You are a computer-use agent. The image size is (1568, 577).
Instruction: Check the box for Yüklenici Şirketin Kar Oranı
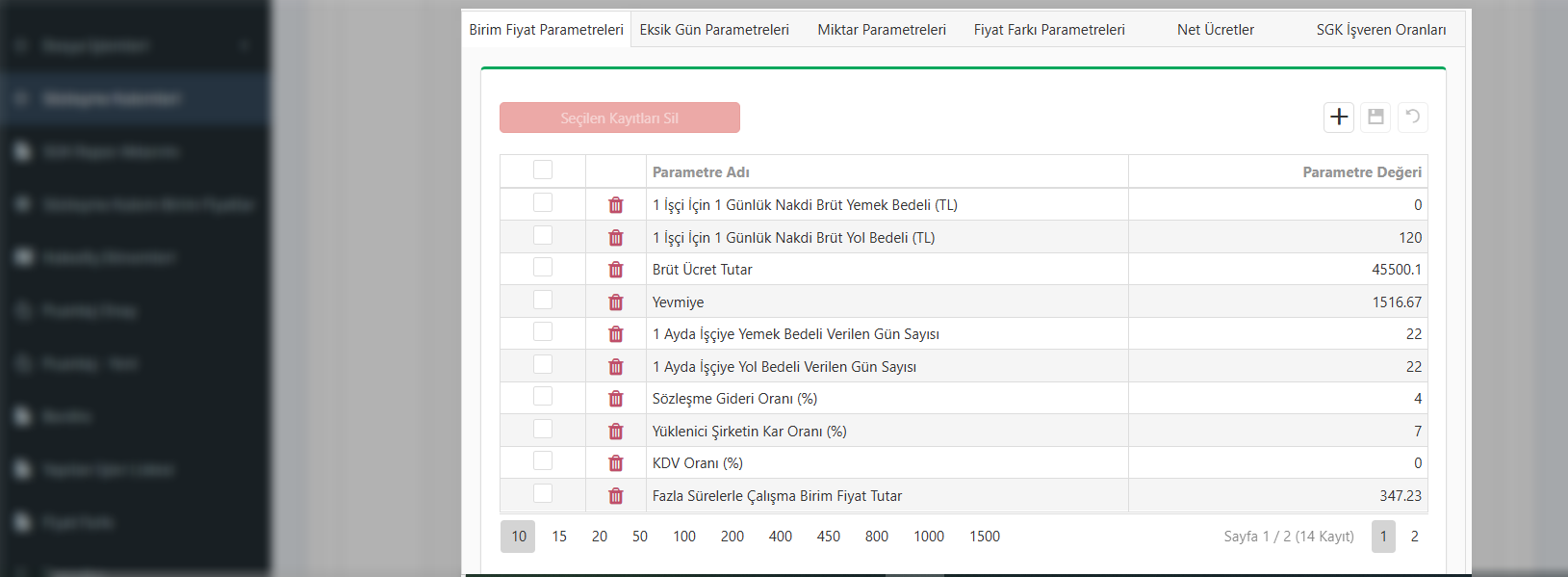point(543,429)
